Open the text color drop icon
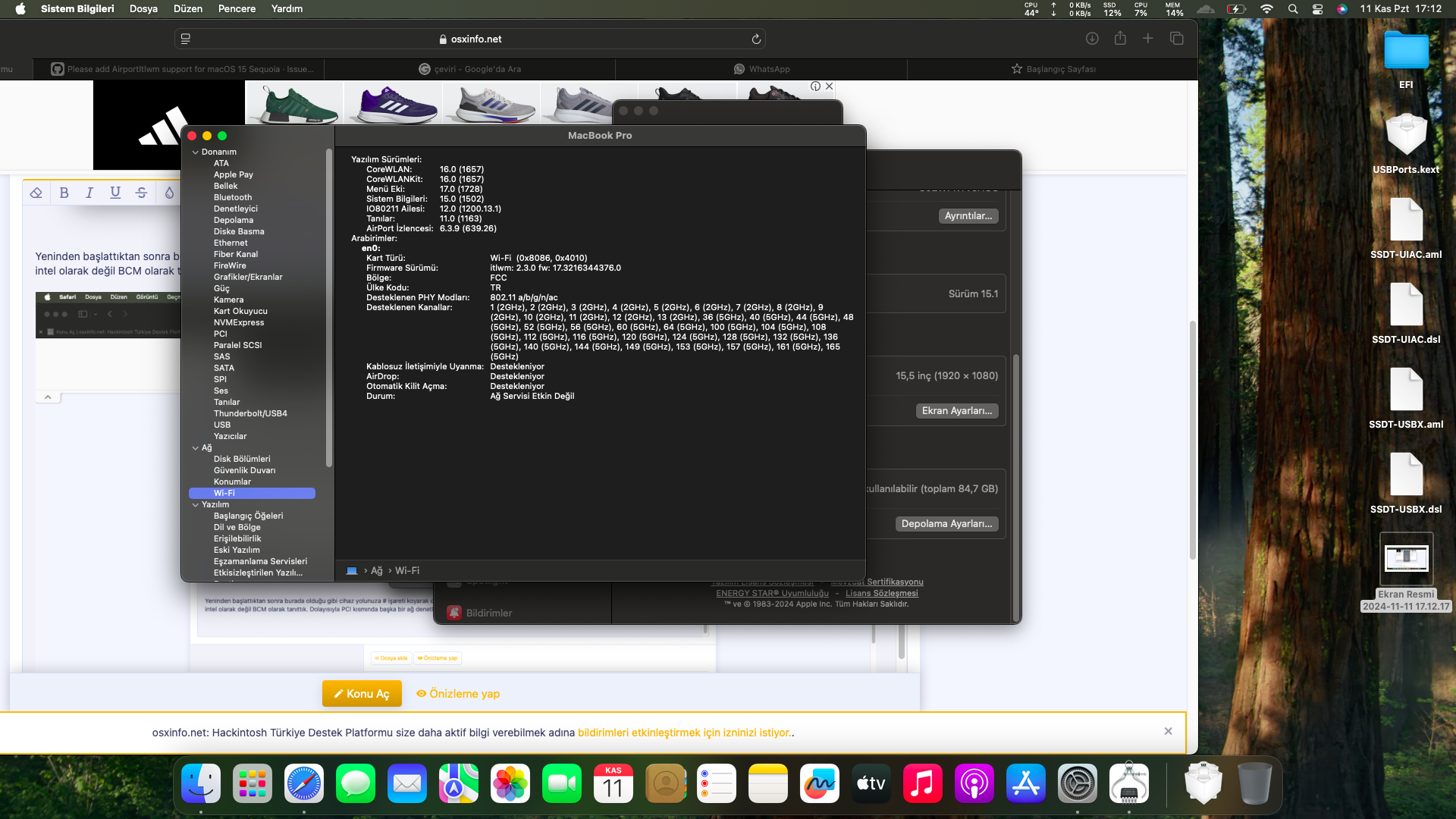Image resolution: width=1456 pixels, height=819 pixels. pyautogui.click(x=169, y=193)
